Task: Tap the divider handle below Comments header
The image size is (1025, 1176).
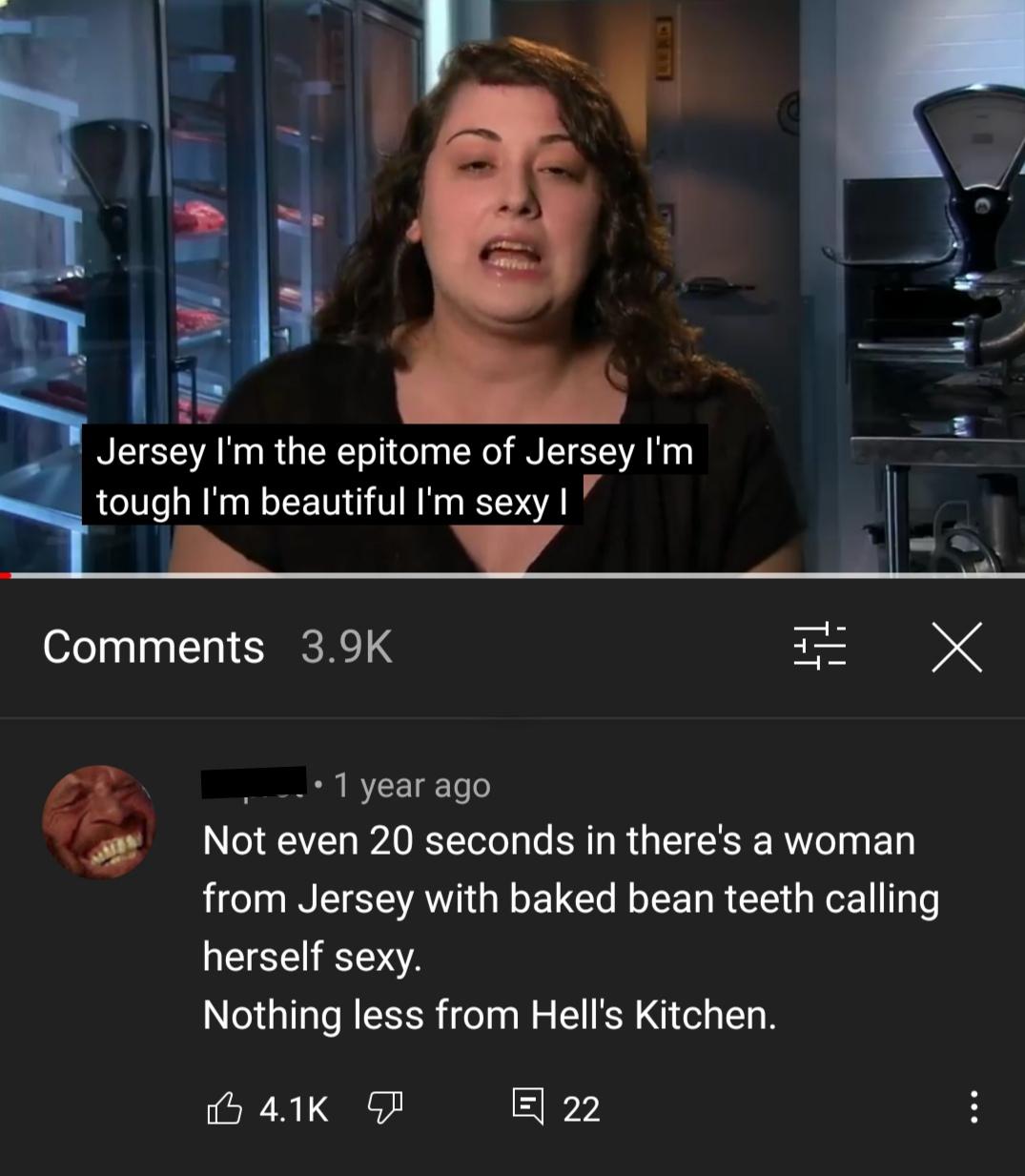Action: [x=512, y=717]
